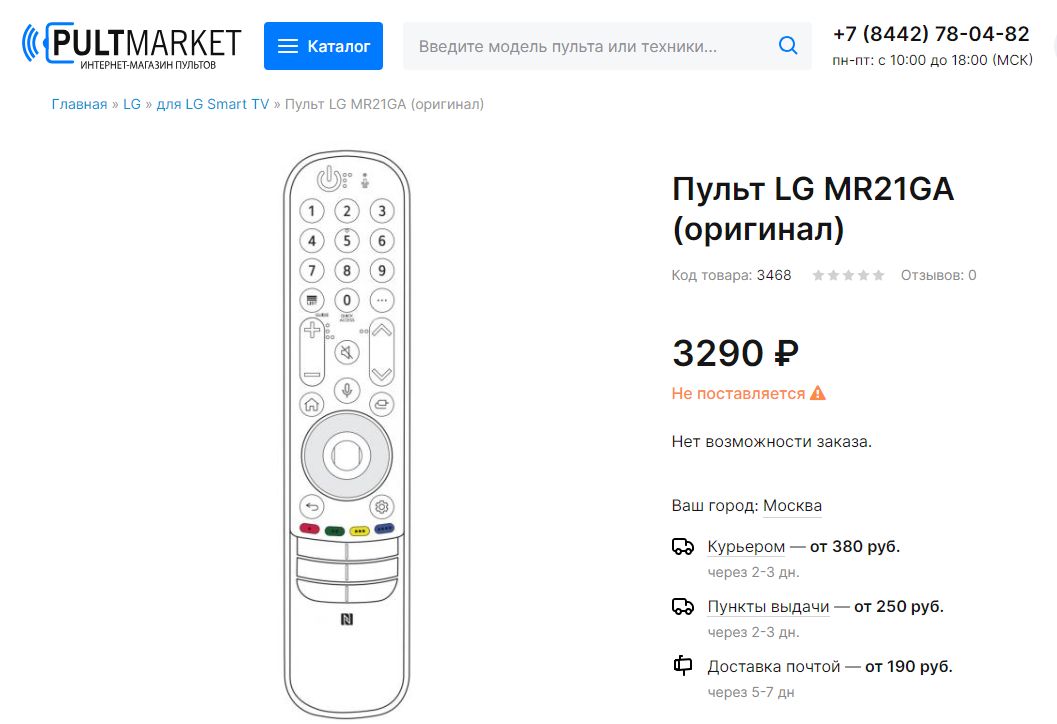Screen dimensions: 1057x724
Task: Click the courier truck icon
Action: [x=683, y=547]
